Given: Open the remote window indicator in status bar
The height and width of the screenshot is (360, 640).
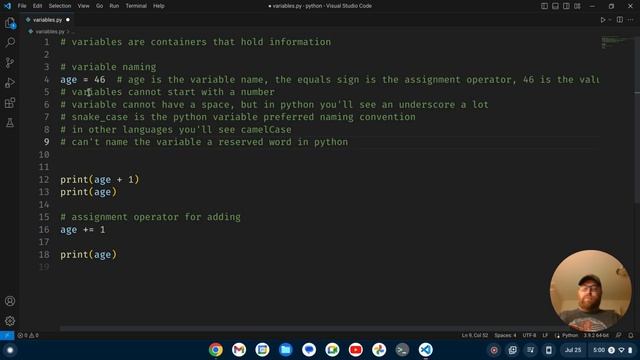Looking at the screenshot, I should pyautogui.click(x=7, y=335).
